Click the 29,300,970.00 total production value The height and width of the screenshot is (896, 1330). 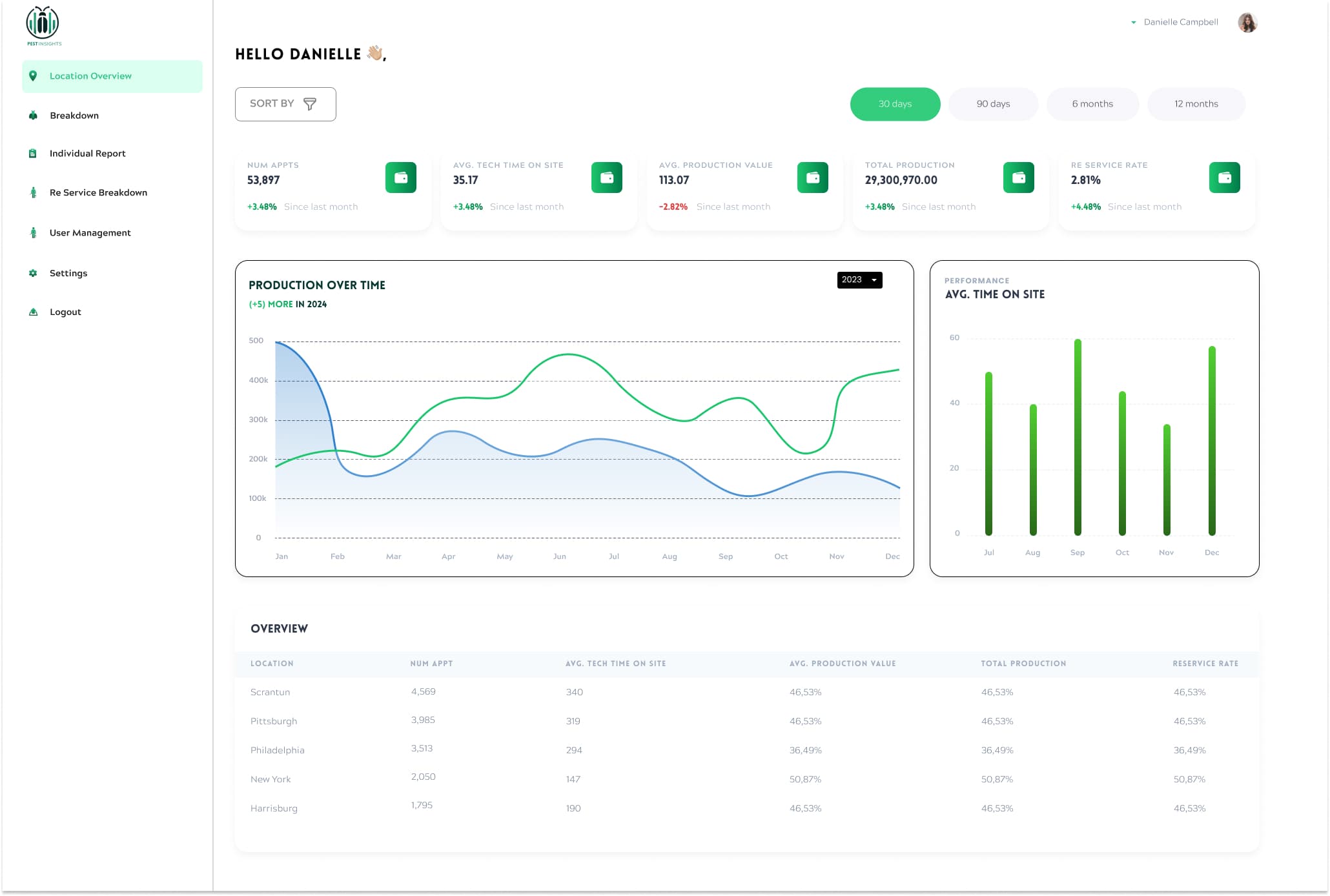[x=901, y=180]
